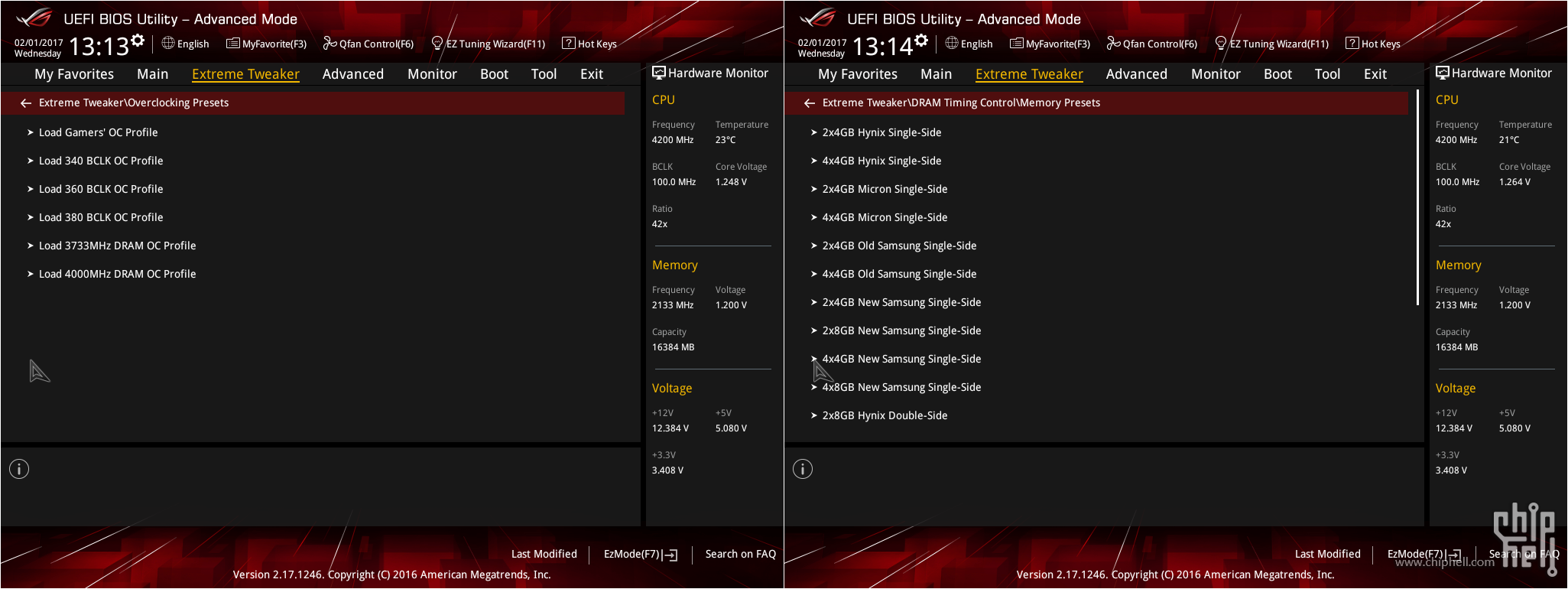This screenshot has width=1568, height=589.
Task: Open the Boot tab in the left window
Action: click(494, 74)
